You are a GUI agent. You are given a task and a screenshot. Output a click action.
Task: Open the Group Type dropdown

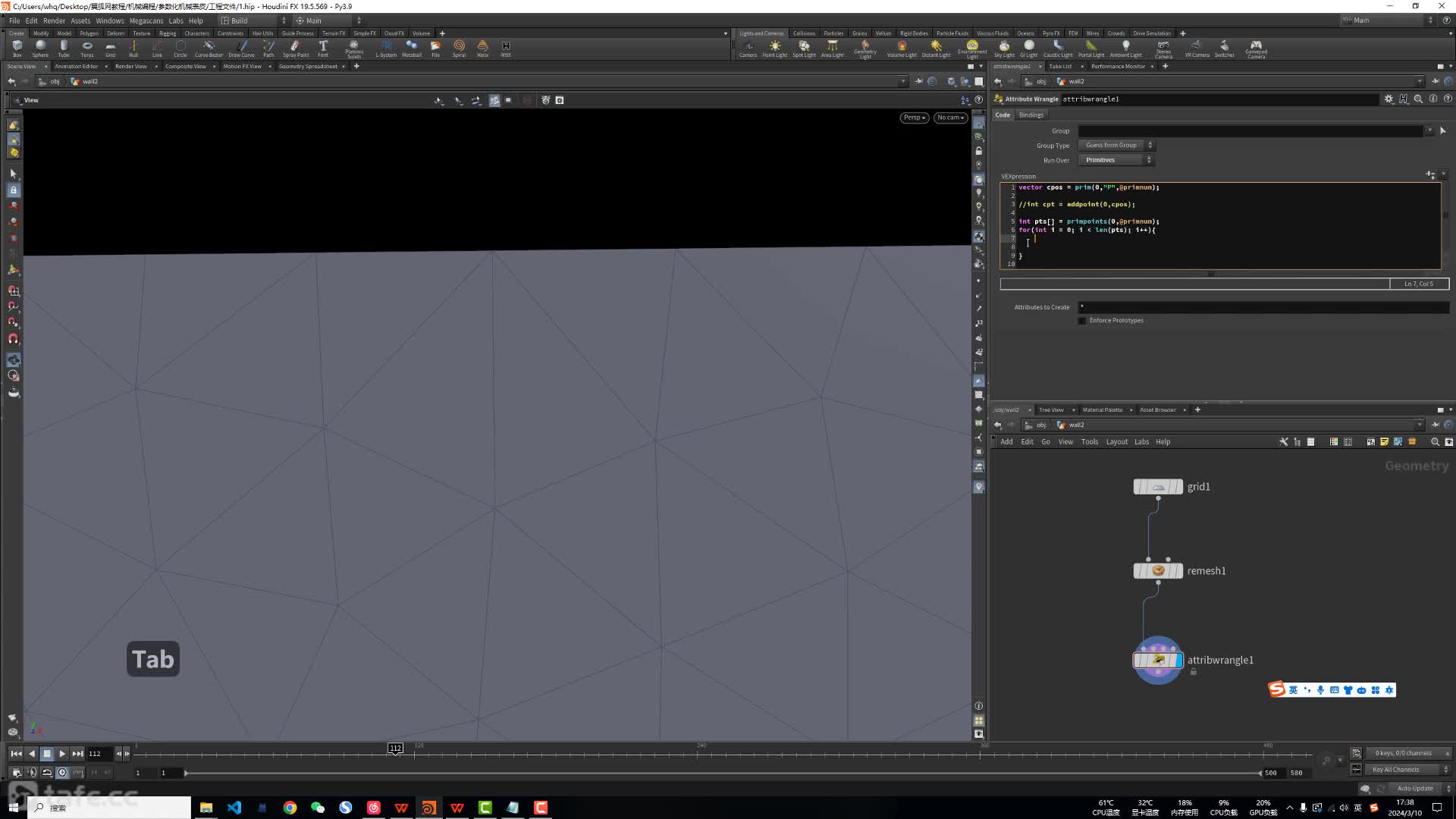click(x=1116, y=146)
